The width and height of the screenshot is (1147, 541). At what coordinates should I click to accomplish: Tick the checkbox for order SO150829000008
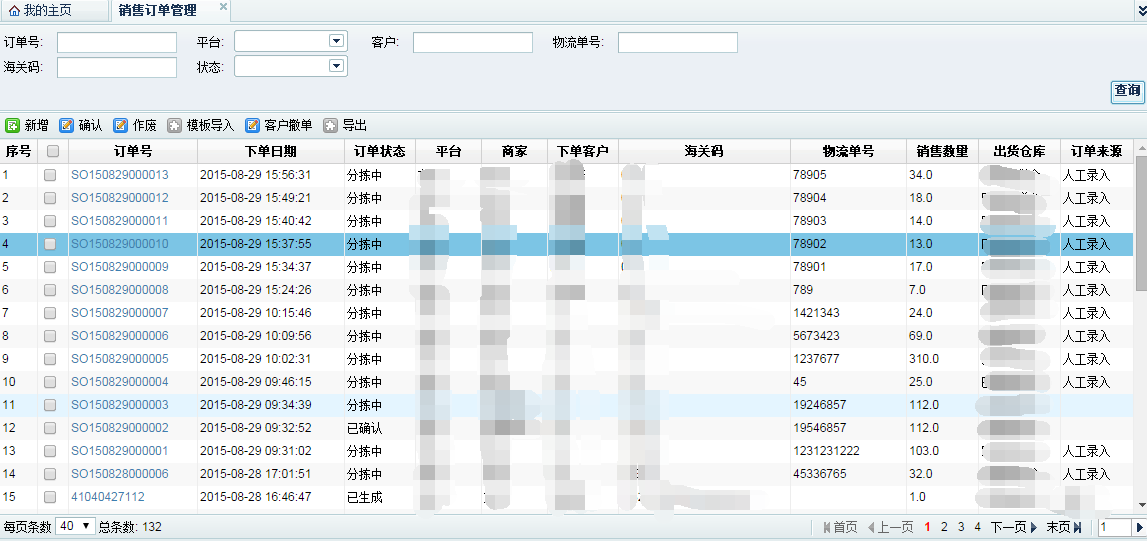coord(50,290)
